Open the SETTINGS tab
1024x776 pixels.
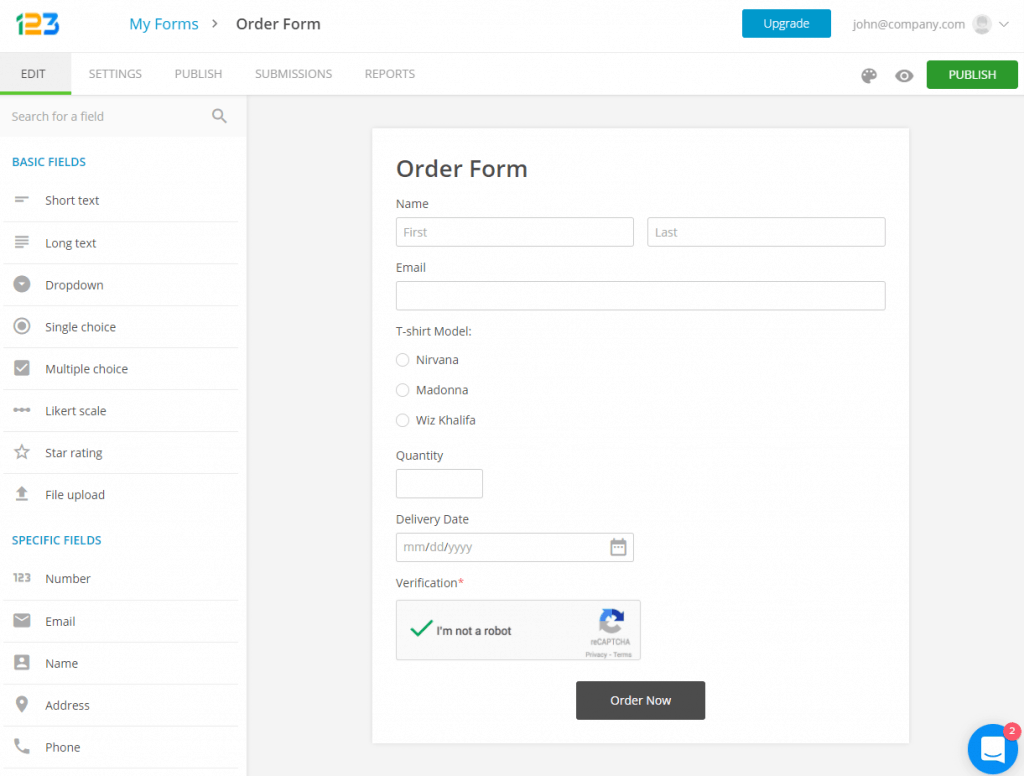[115, 74]
